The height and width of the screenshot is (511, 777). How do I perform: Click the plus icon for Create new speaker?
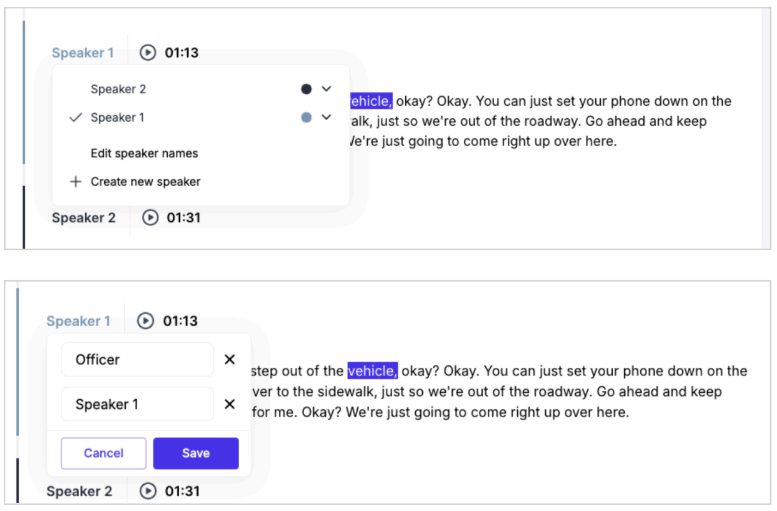[x=75, y=181]
